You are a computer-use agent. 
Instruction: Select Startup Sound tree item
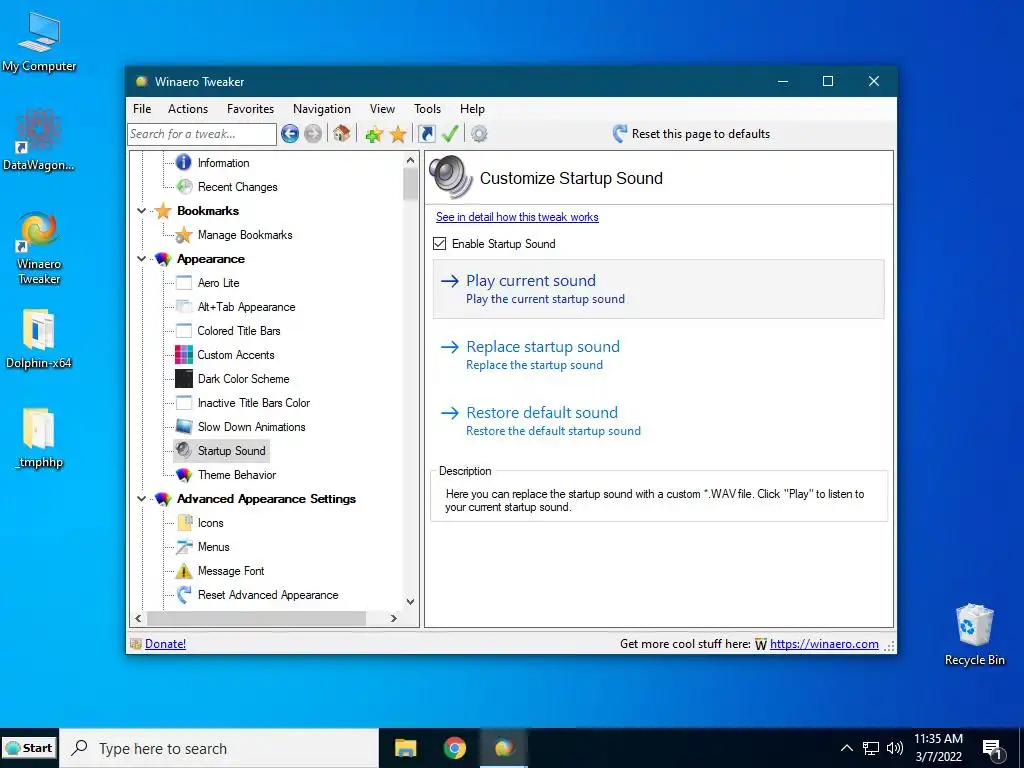232,451
